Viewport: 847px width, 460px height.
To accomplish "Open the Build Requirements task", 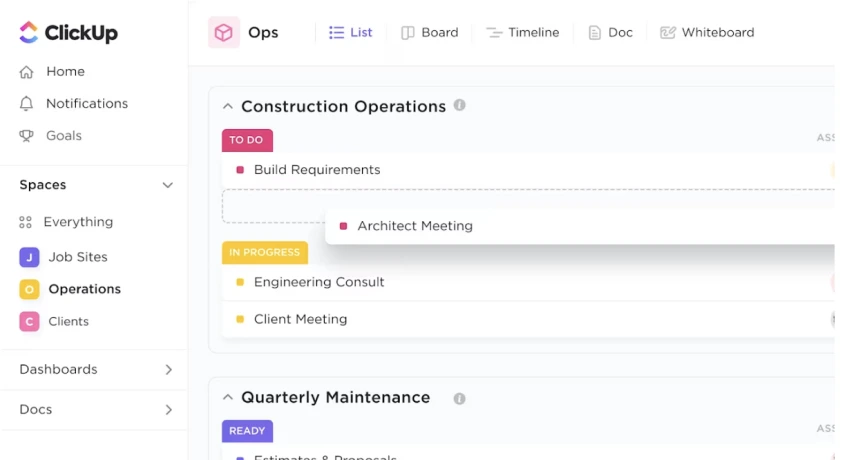I will point(317,170).
